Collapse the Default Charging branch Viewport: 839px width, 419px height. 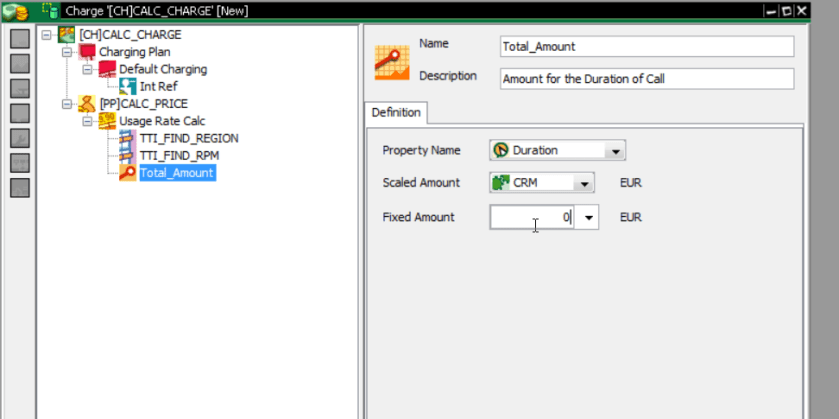click(x=87, y=70)
